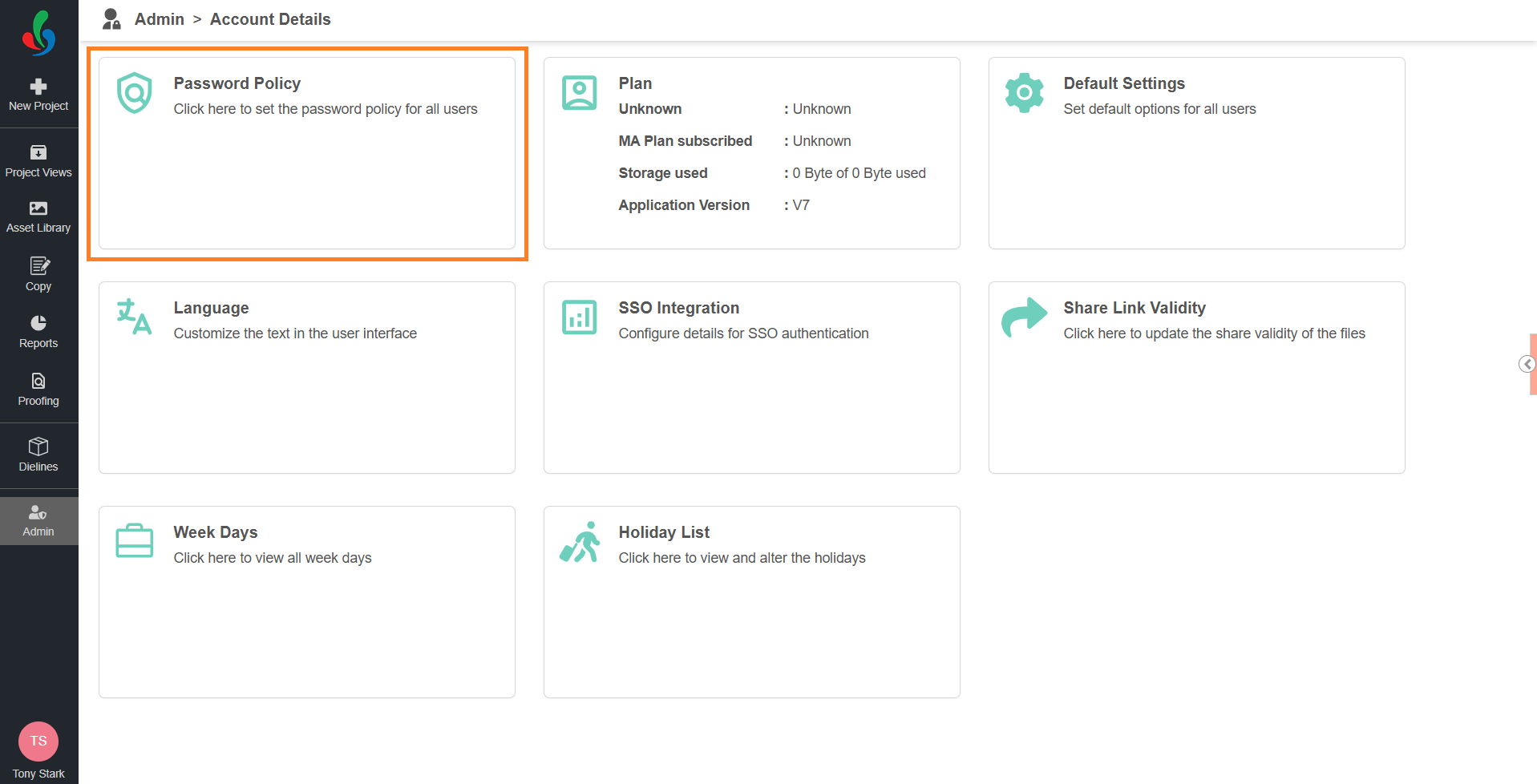This screenshot has width=1537, height=784.
Task: Click the Admin breadcrumb user icon
Action: [x=111, y=19]
